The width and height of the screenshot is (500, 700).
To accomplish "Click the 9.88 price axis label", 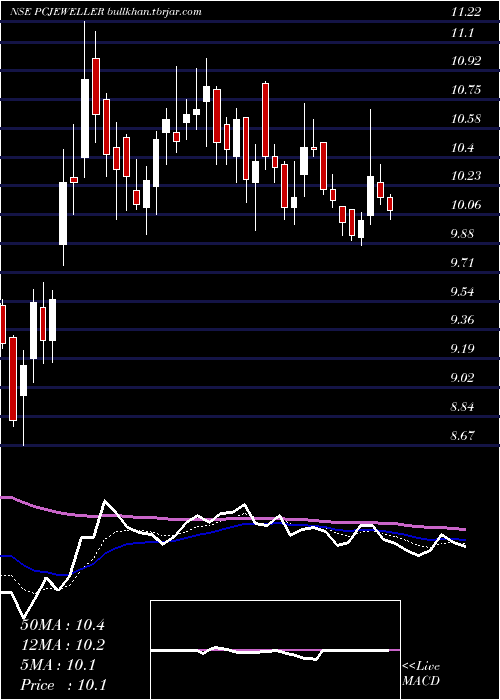I will pyautogui.click(x=463, y=234).
